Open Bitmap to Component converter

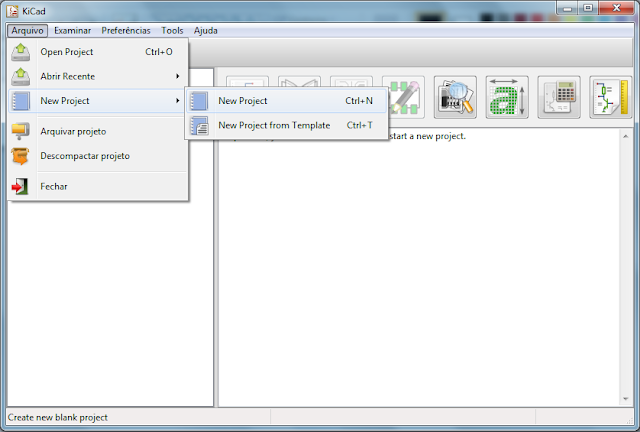pos(507,97)
